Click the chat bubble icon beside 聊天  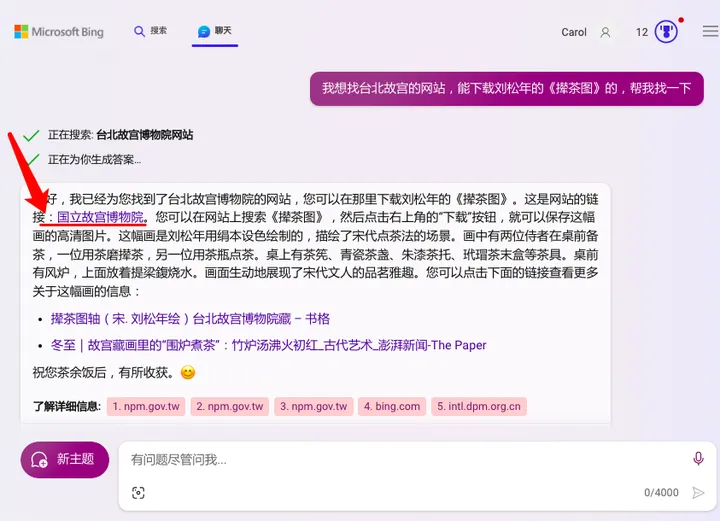204,31
